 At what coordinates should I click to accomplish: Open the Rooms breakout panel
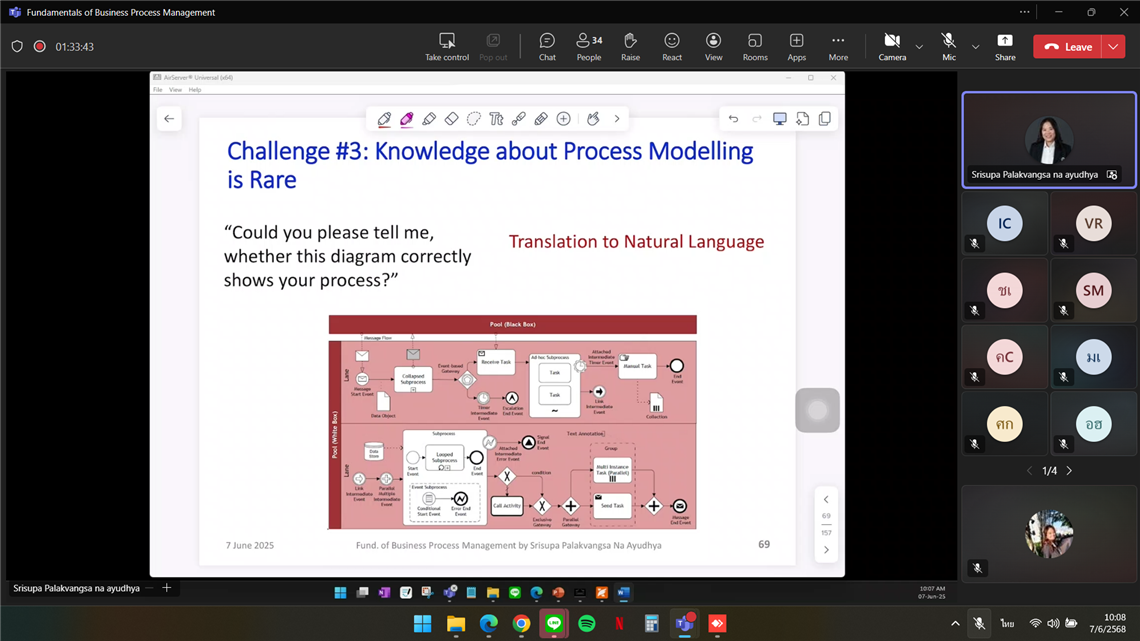click(755, 46)
